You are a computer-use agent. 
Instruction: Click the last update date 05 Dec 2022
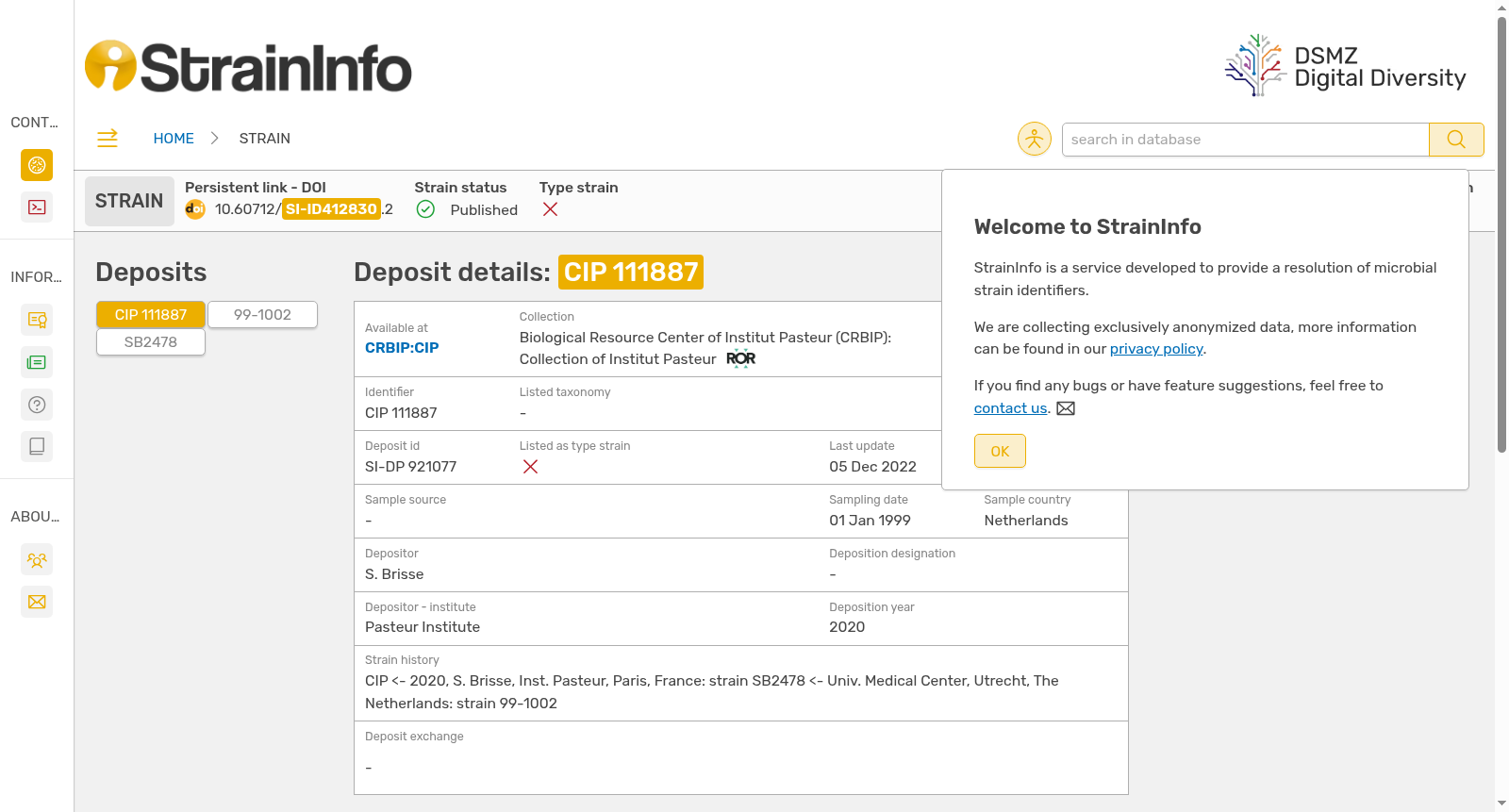pyautogui.click(x=872, y=467)
